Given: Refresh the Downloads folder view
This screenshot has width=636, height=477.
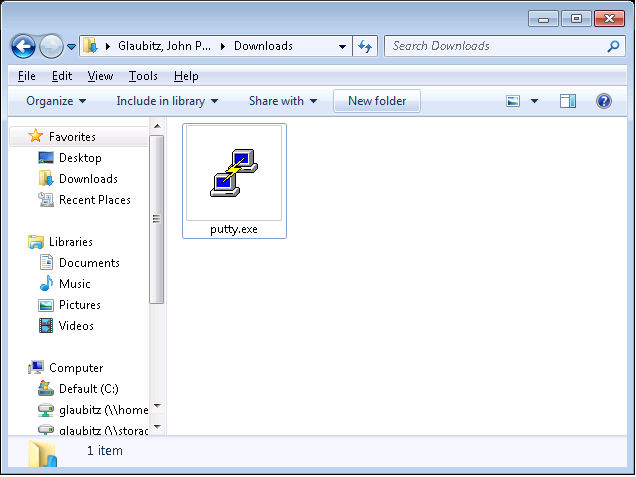Looking at the screenshot, I should 365,46.
